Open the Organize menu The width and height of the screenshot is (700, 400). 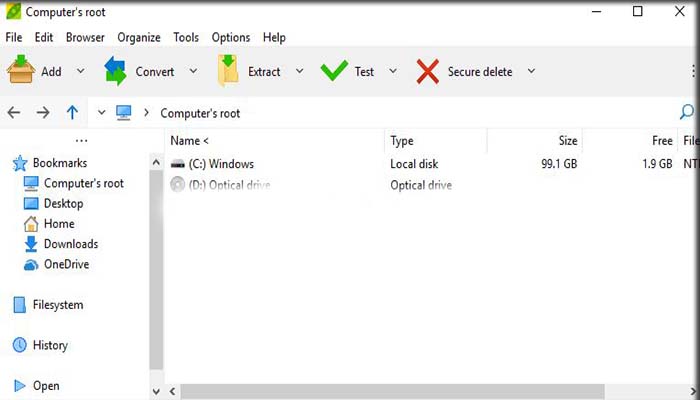(x=139, y=38)
